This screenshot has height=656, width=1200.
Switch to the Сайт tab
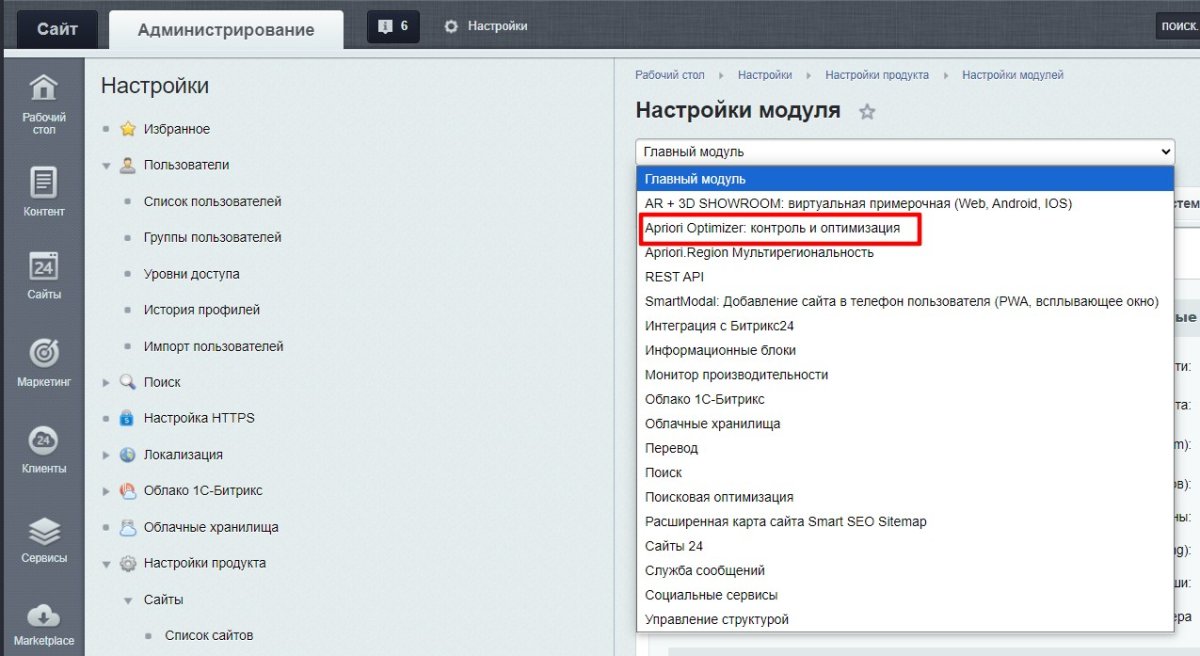point(56,27)
